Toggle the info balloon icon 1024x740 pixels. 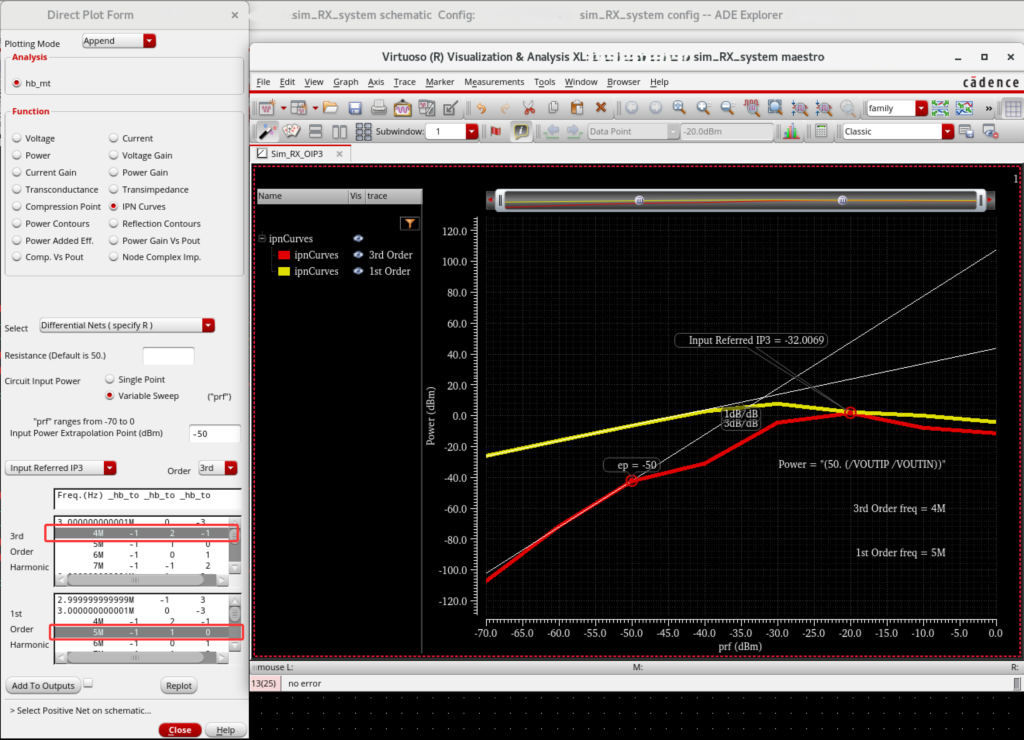520,131
